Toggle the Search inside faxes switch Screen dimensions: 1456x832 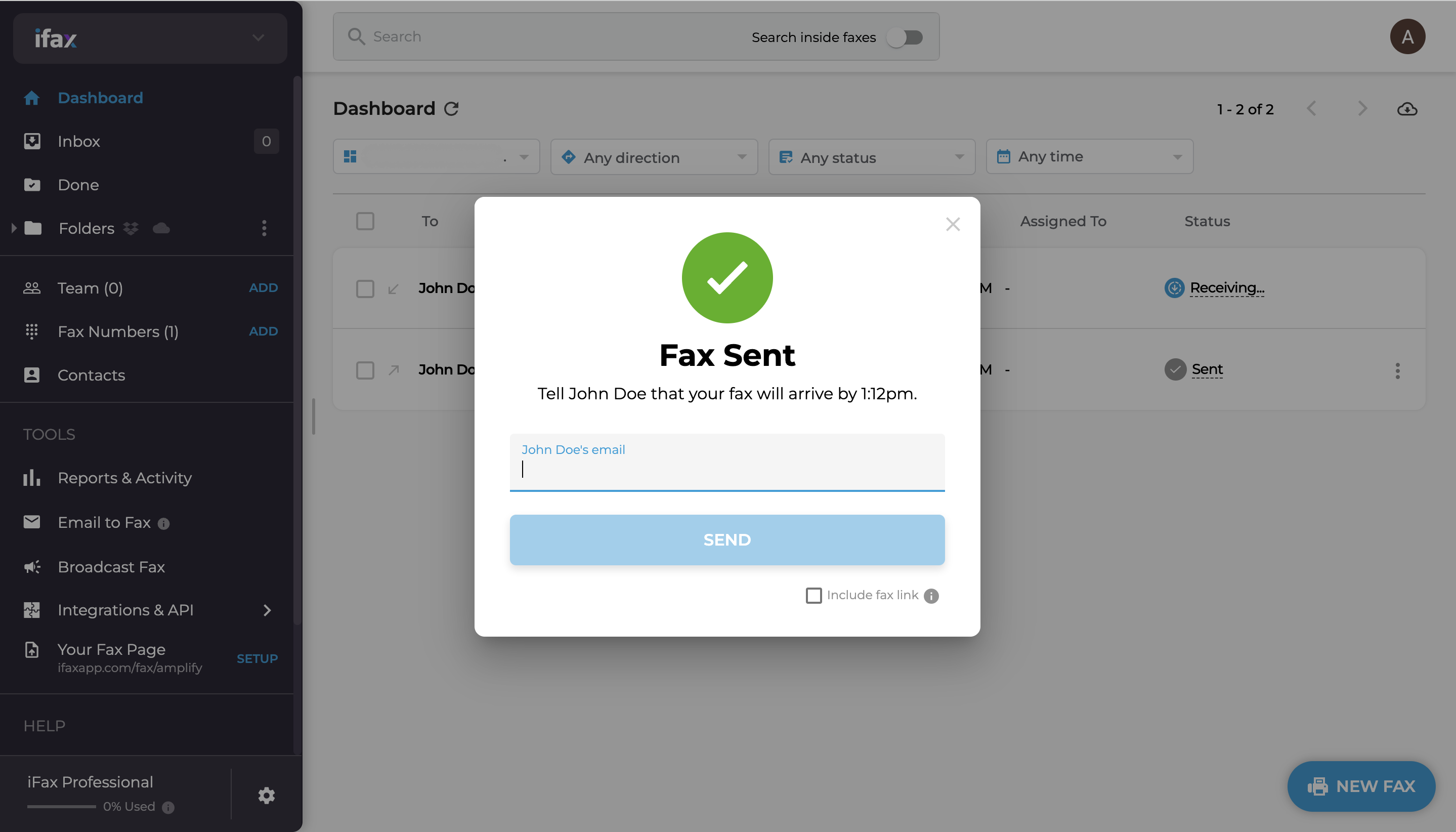coord(905,37)
